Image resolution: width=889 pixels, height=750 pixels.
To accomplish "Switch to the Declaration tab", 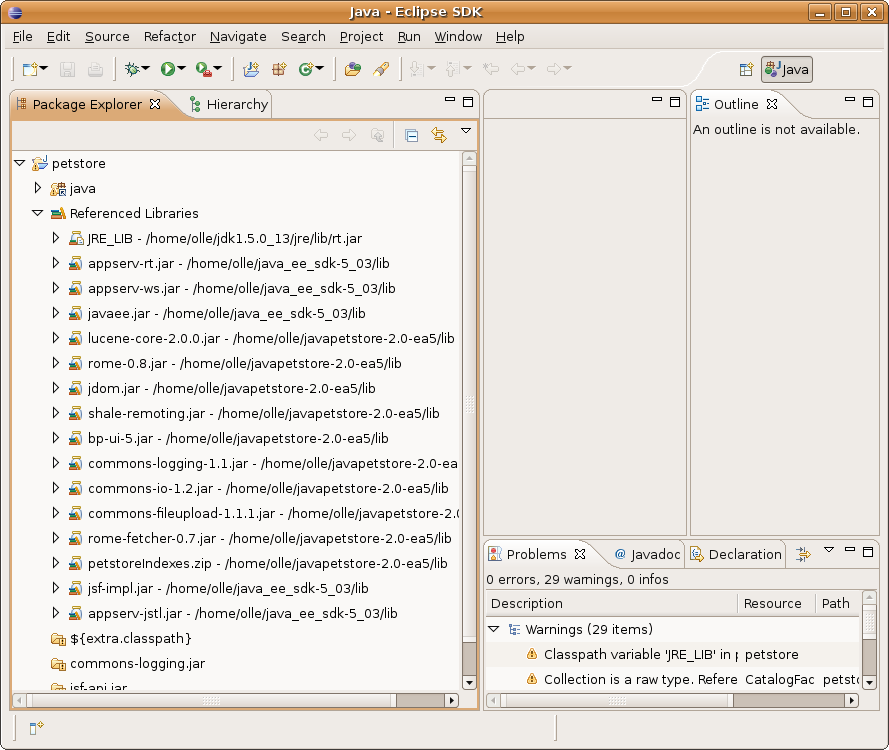I will point(736,554).
